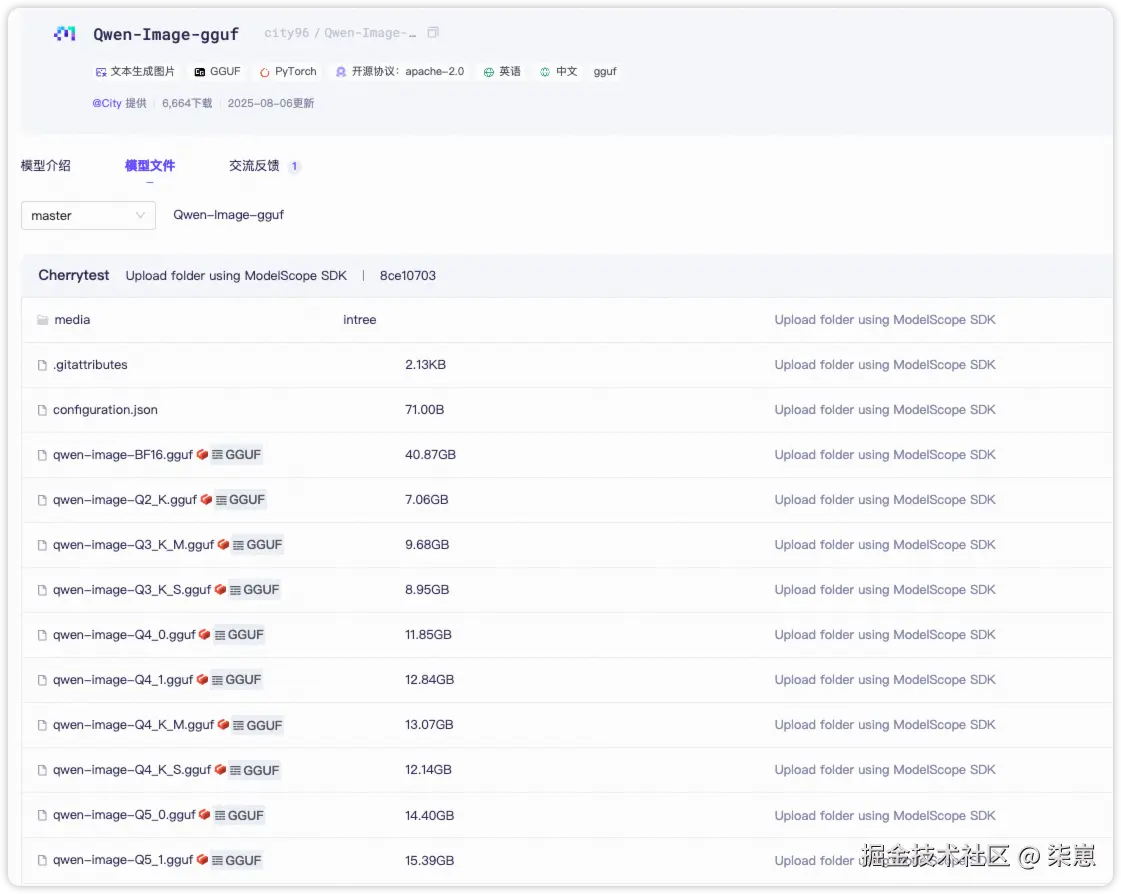Click the Qwen-Image-gguf page title
The height and width of the screenshot is (894, 1121).
pos(166,34)
